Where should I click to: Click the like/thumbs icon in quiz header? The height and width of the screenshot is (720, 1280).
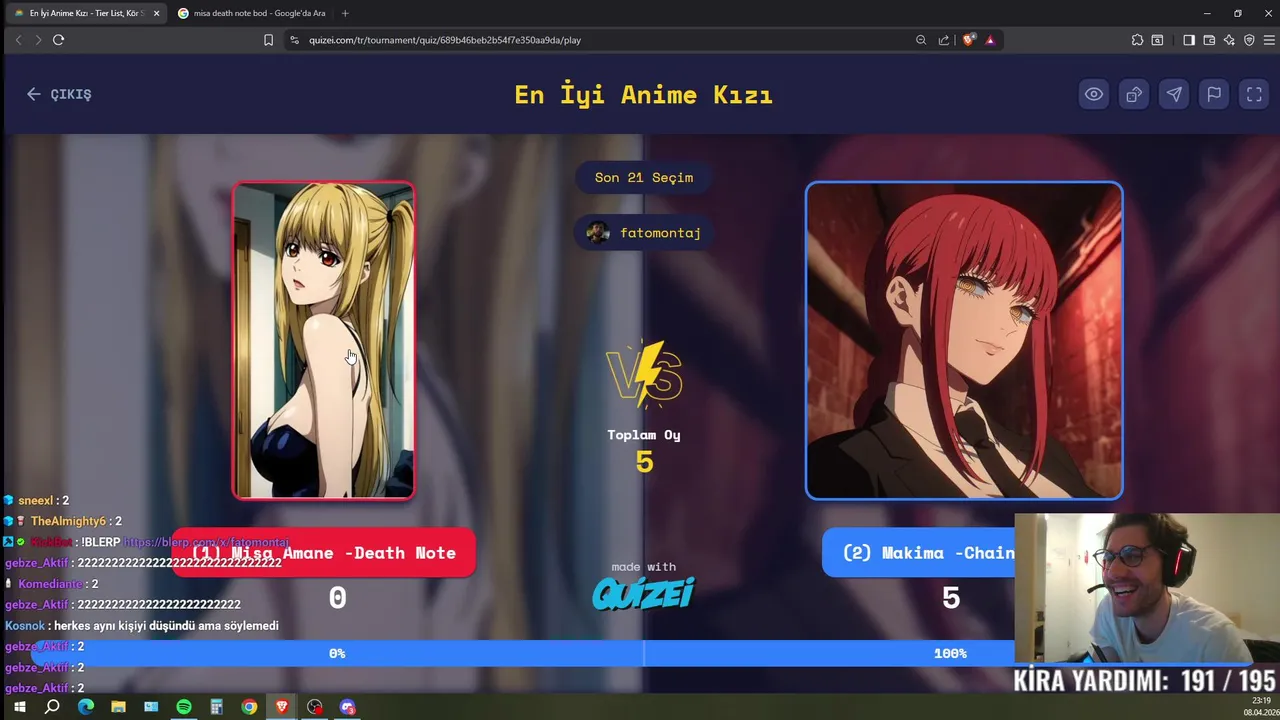[x=1134, y=94]
